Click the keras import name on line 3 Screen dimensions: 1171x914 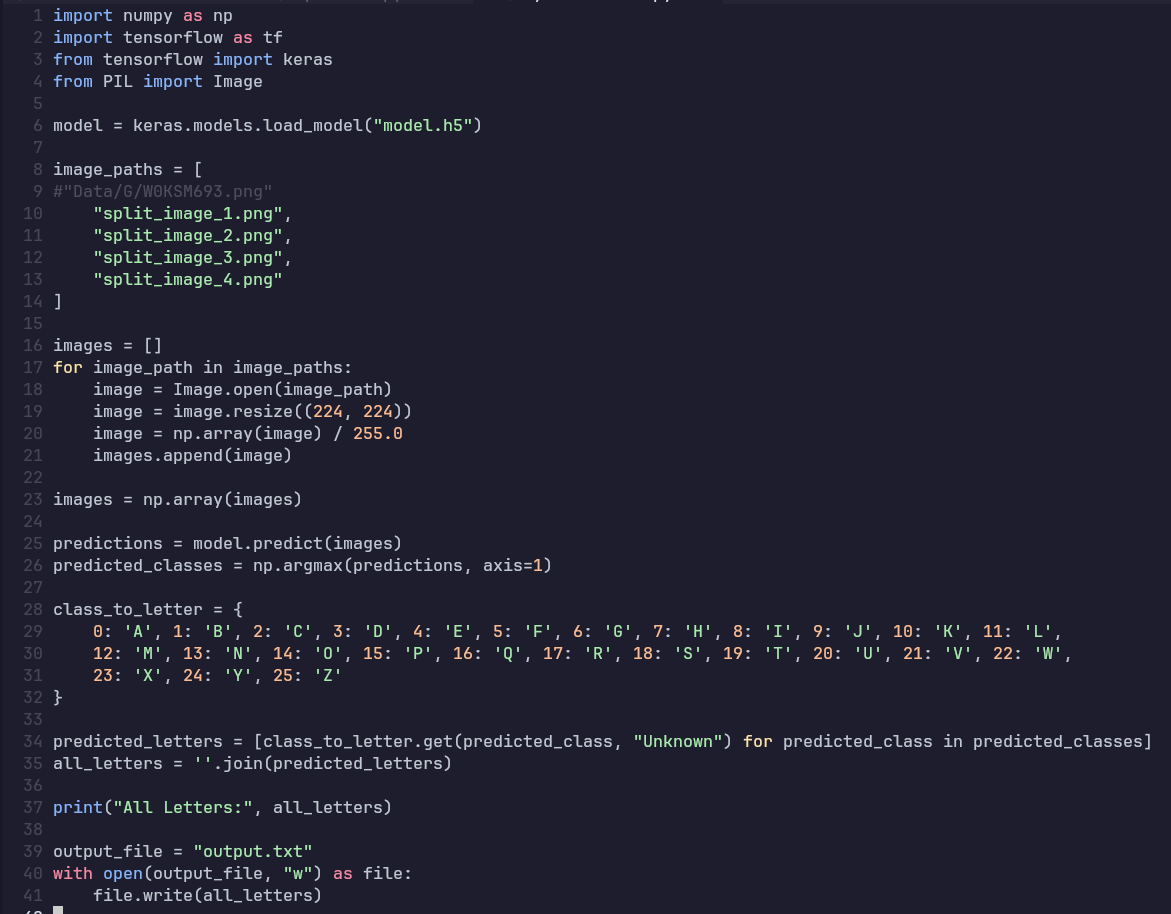point(307,60)
